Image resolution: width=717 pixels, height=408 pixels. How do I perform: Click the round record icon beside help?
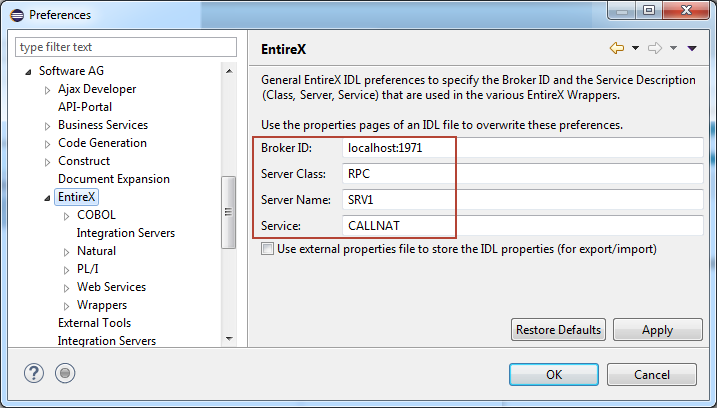(65, 373)
